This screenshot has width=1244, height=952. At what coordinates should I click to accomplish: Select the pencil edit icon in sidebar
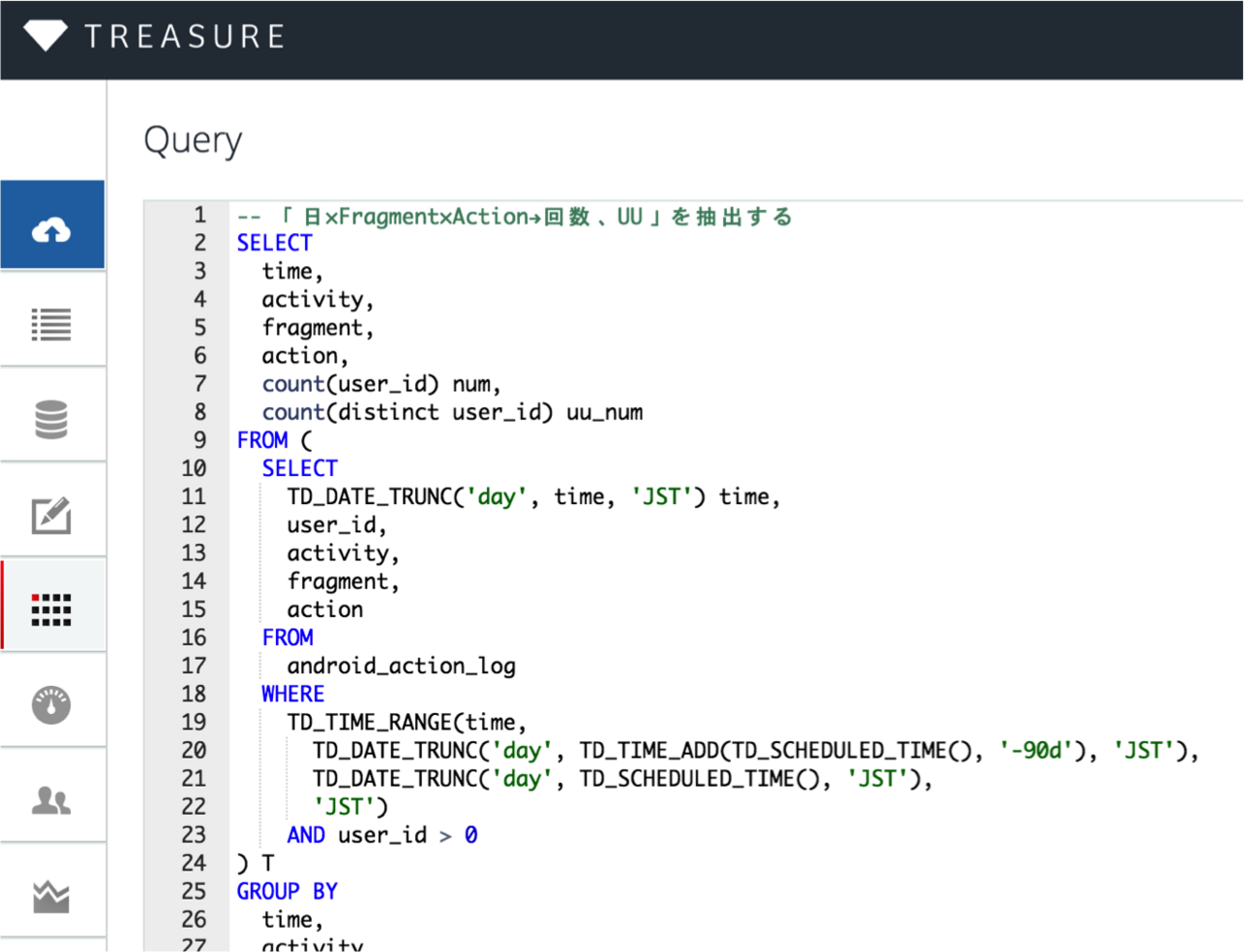(52, 515)
